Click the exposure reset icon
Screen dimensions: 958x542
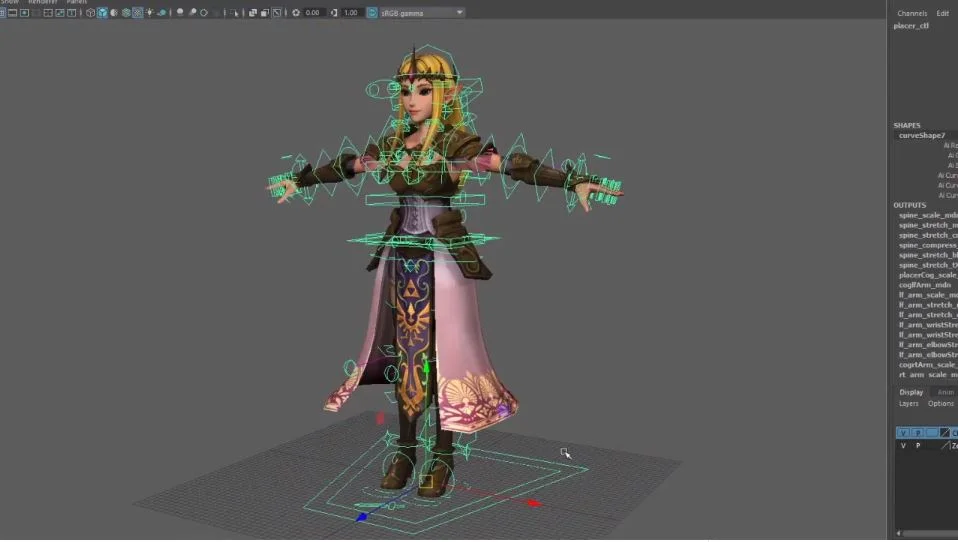(296, 13)
